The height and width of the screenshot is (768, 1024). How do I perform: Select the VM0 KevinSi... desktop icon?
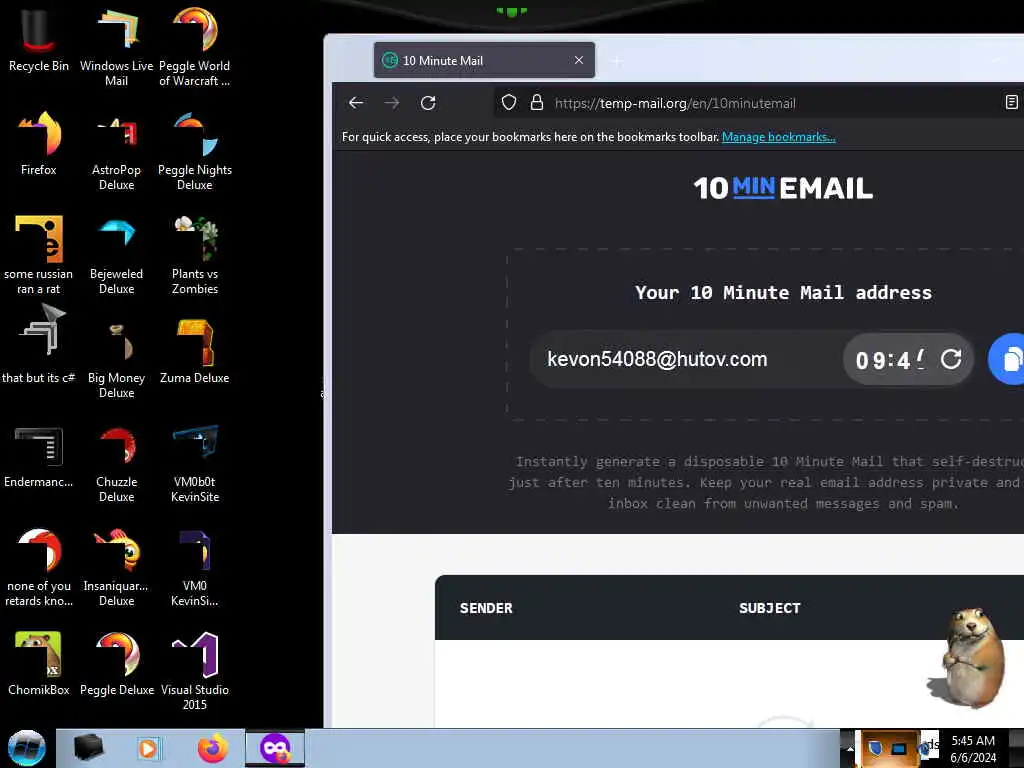(x=195, y=567)
